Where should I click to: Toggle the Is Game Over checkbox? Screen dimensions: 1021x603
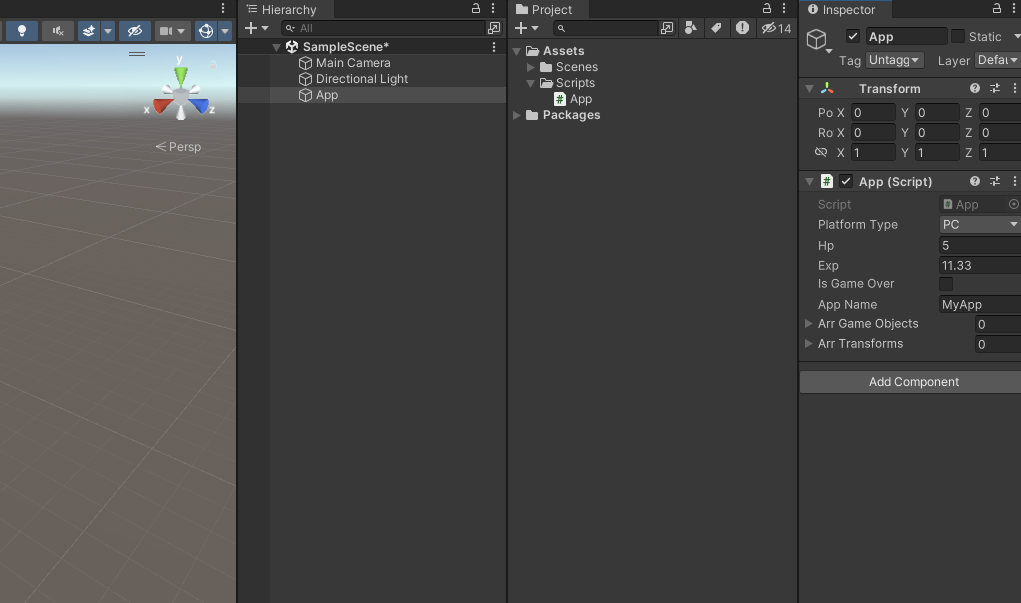coord(946,284)
